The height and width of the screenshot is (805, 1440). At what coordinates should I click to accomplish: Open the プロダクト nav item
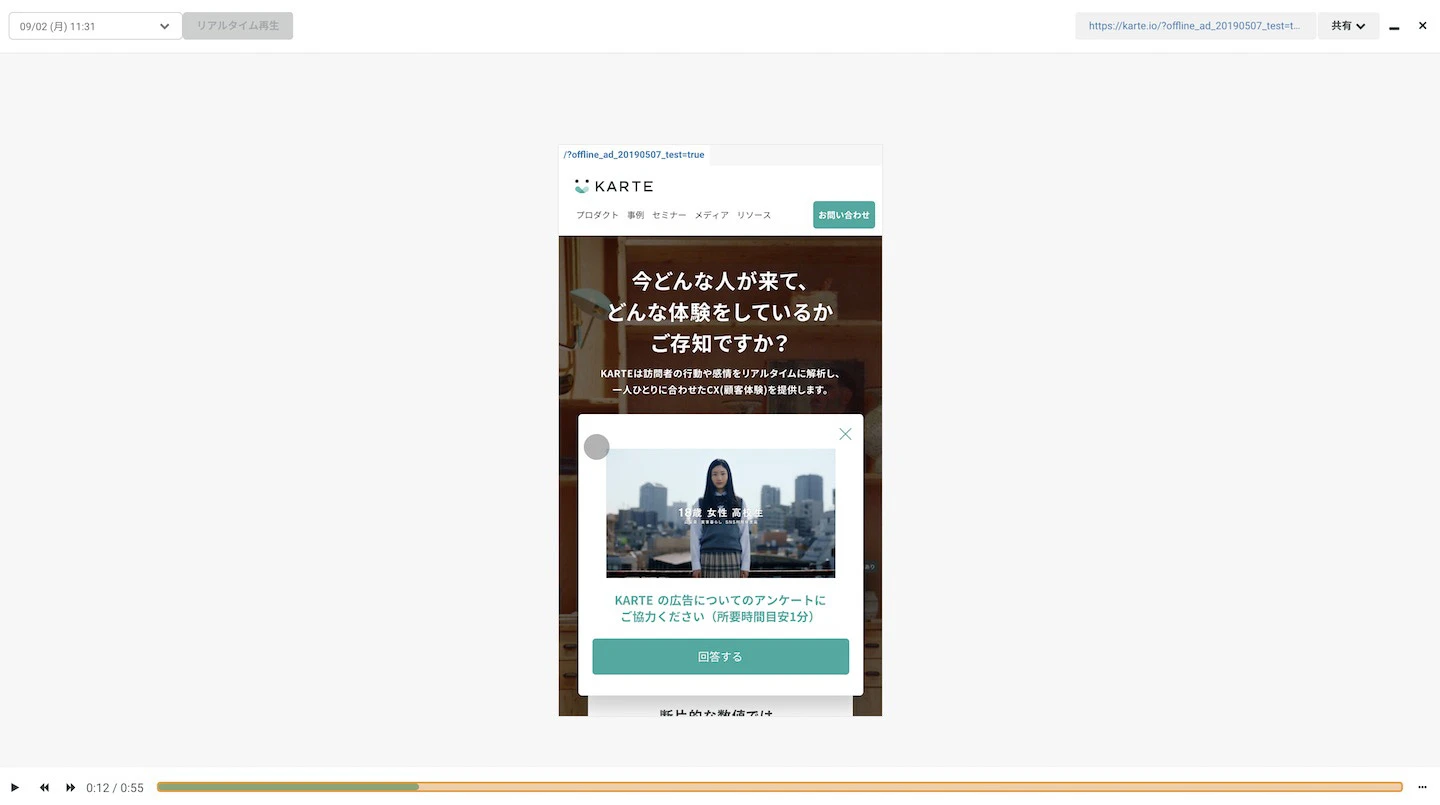click(597, 215)
